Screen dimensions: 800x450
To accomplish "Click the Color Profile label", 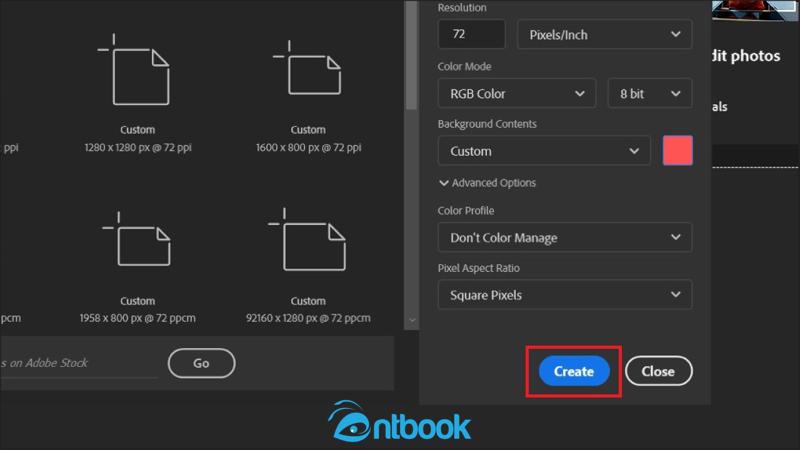I will coord(466,210).
